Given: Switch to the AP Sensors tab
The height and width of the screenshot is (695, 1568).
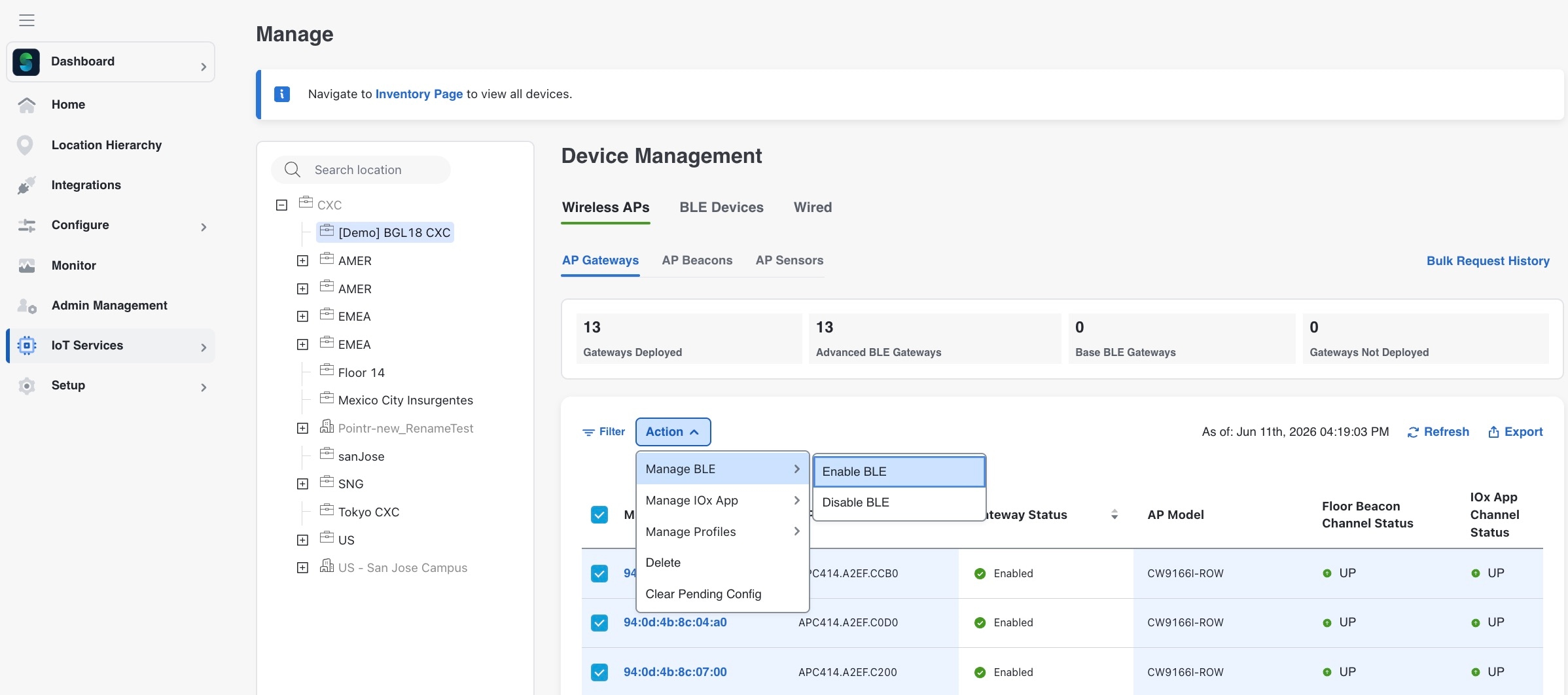Looking at the screenshot, I should click(x=789, y=260).
